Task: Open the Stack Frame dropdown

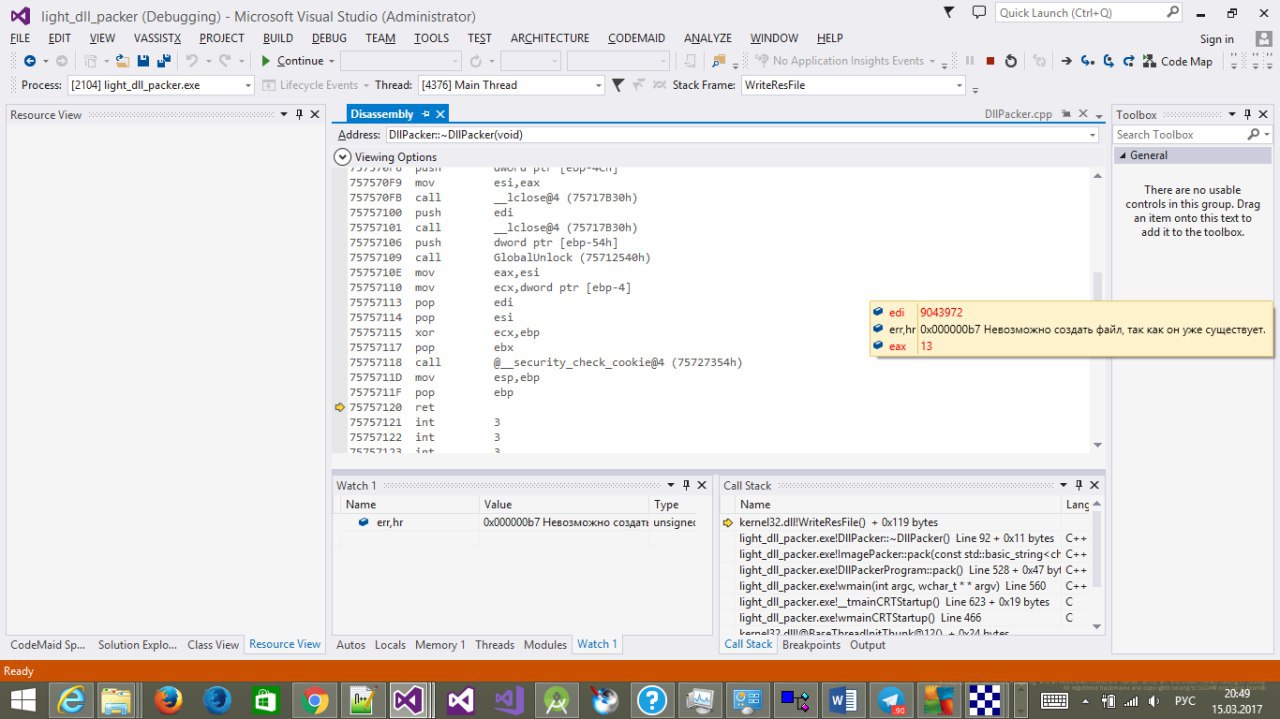Action: click(x=959, y=86)
